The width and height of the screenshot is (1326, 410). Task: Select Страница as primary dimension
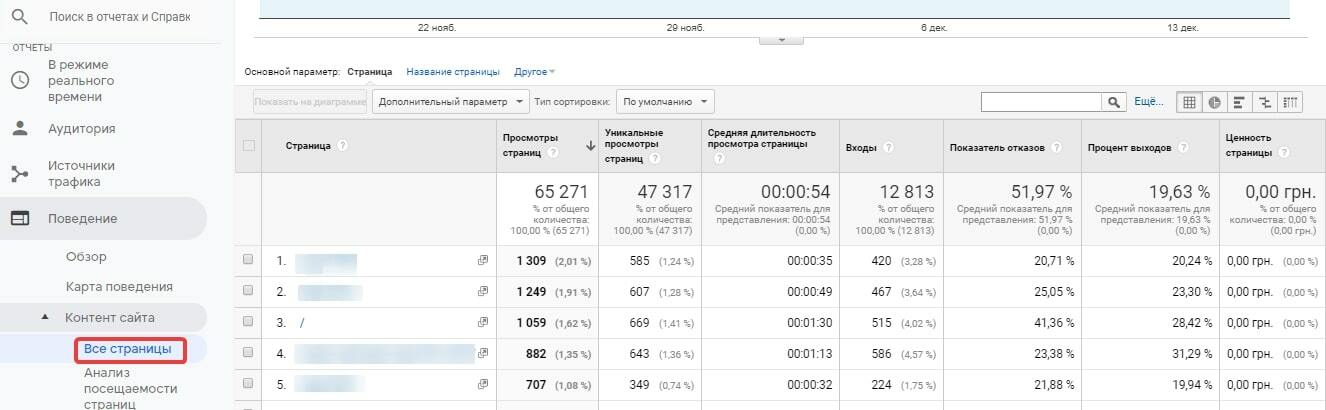(x=370, y=72)
